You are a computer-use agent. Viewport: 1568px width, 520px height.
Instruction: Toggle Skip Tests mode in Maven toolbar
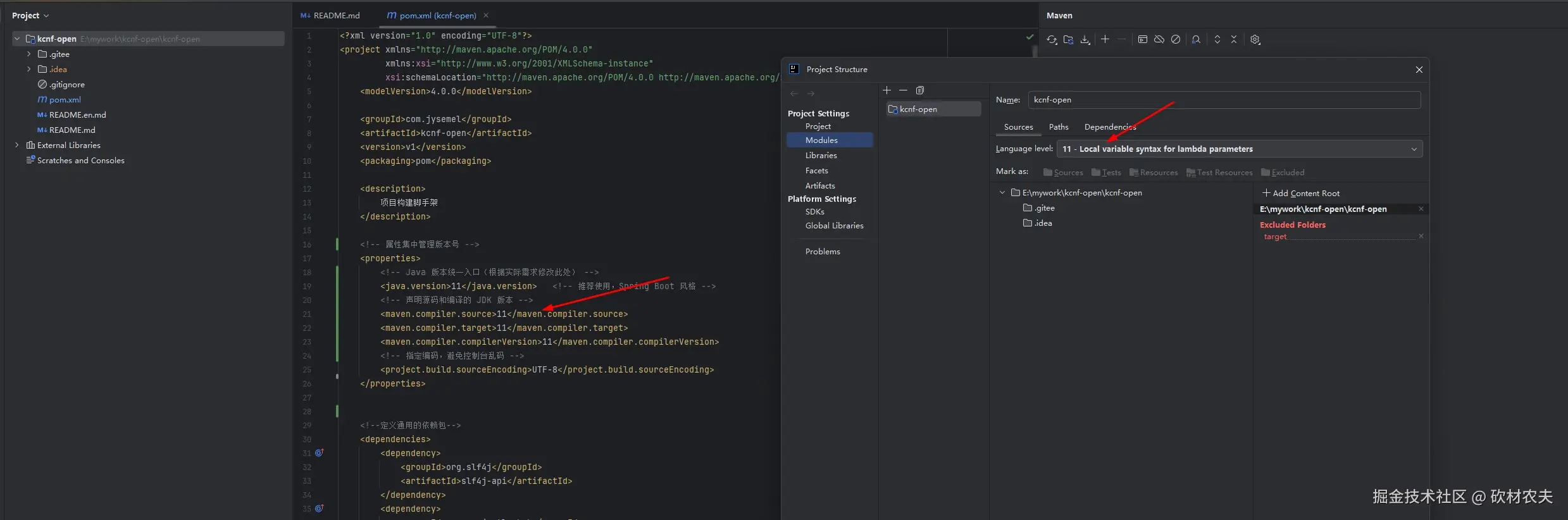point(1176,39)
